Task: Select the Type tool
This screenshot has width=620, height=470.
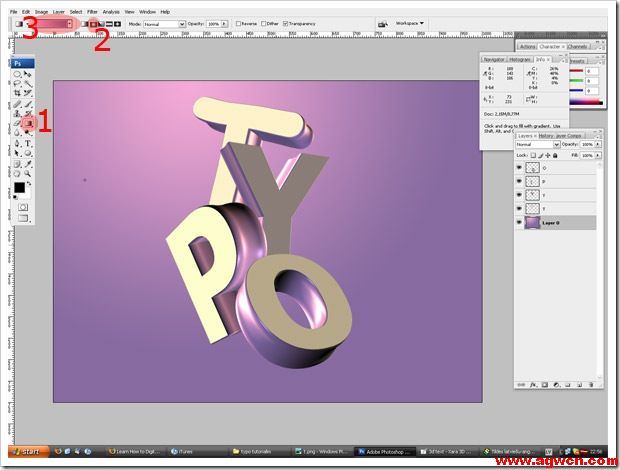Action: point(28,144)
